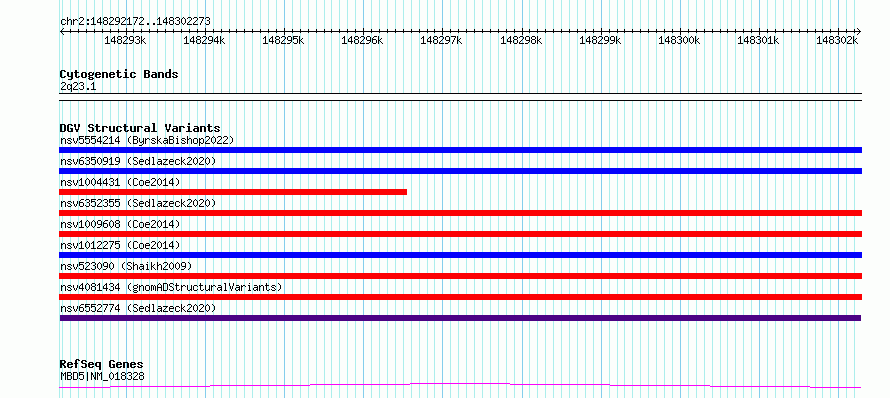
Task: Click the 148298k ruler tick label
Action: coord(521,40)
